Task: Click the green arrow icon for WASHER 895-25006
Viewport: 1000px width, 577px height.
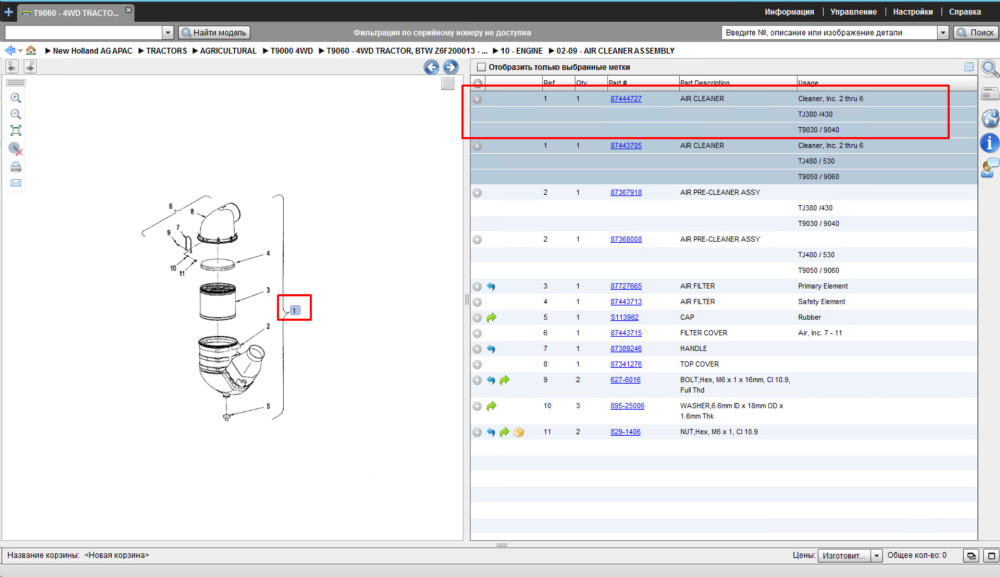Action: click(x=492, y=406)
